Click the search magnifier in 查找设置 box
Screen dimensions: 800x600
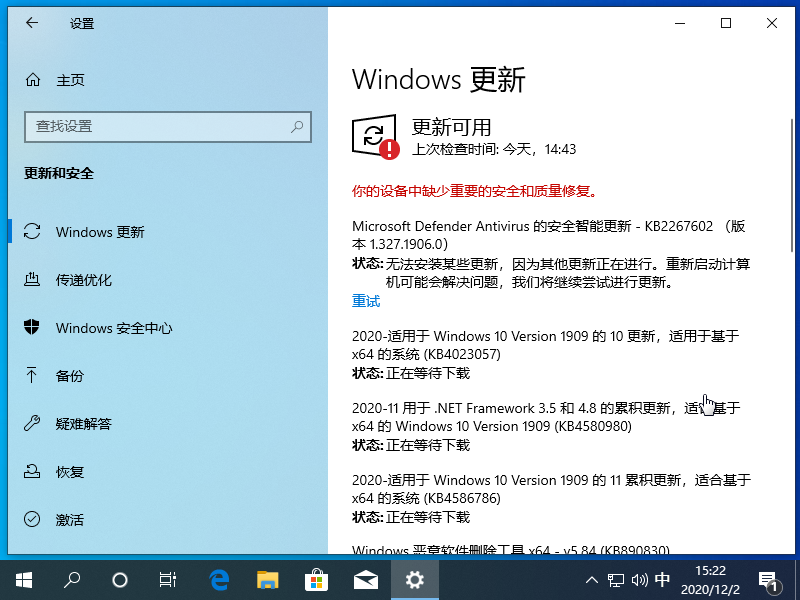tap(297, 127)
